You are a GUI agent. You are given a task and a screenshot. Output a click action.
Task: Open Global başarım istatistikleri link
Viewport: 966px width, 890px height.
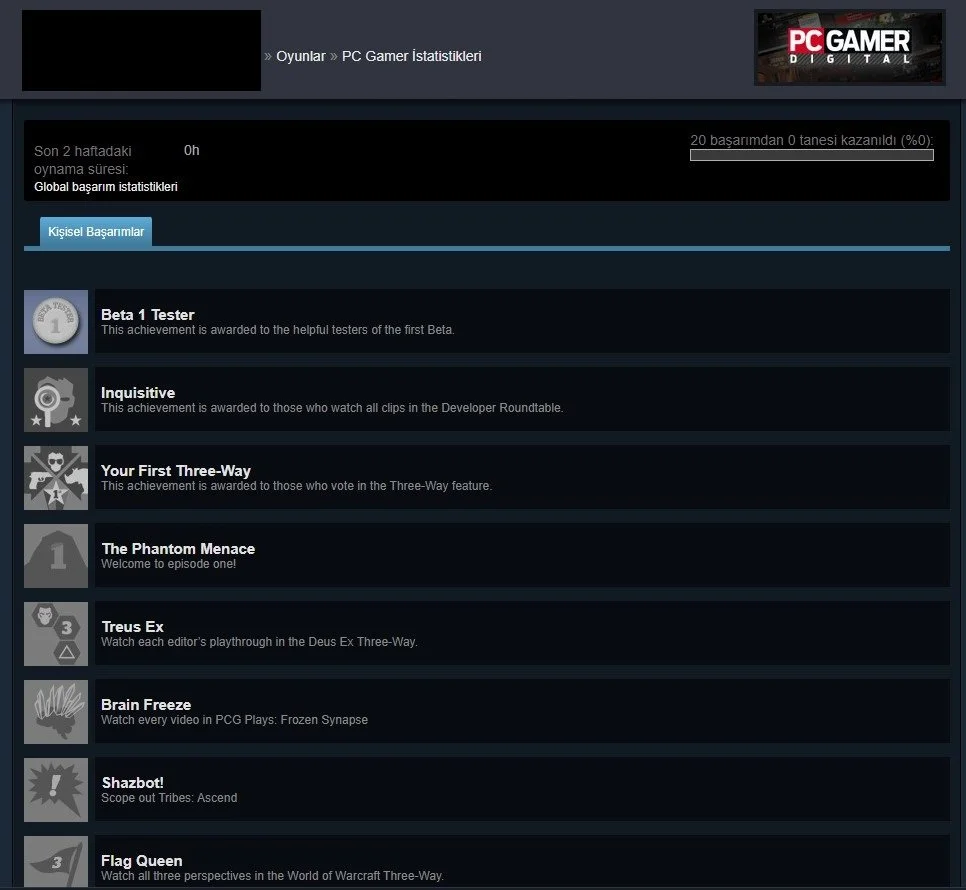(x=106, y=187)
